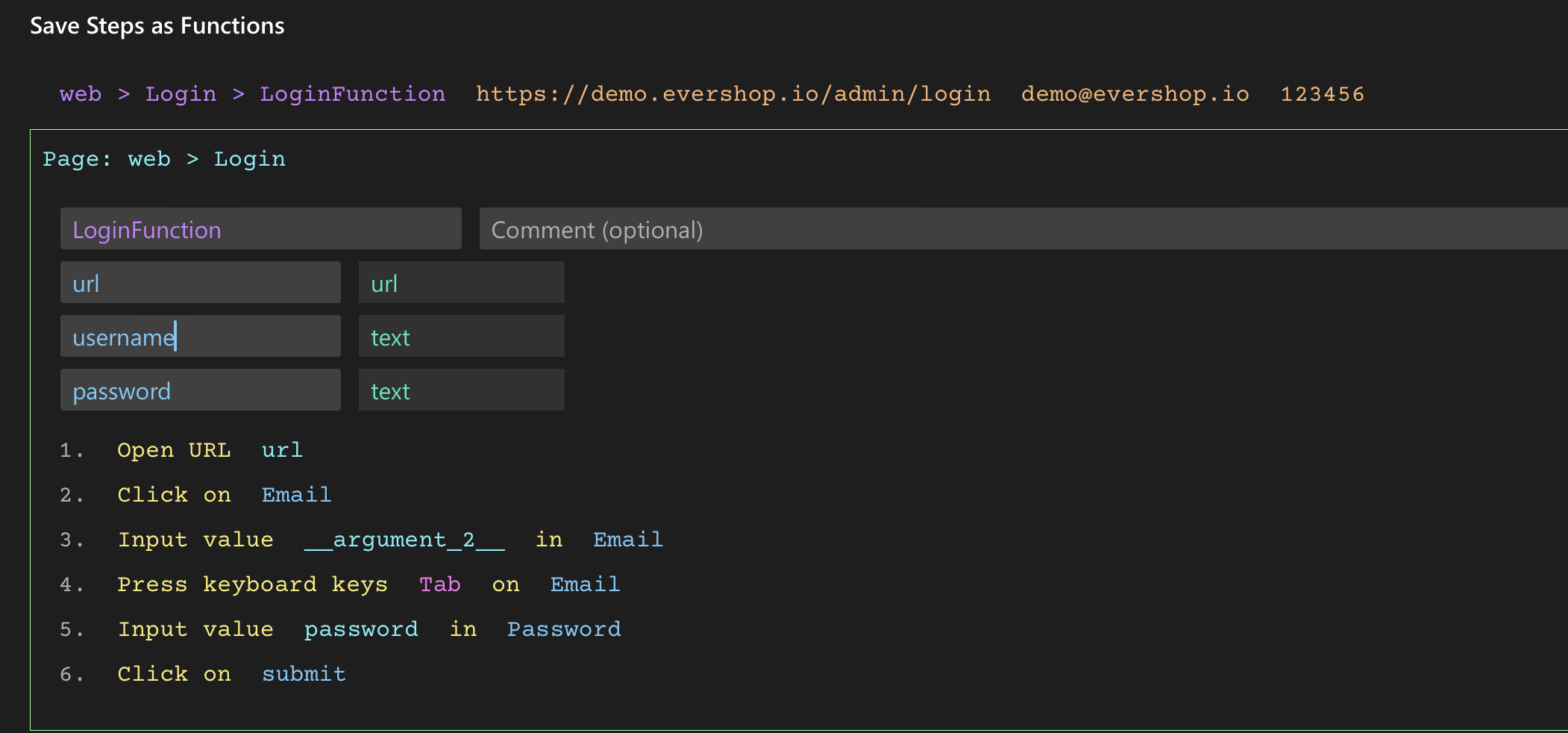1568x733 pixels.
Task: Select the Open URL action in step 1
Action: pyautogui.click(x=174, y=450)
